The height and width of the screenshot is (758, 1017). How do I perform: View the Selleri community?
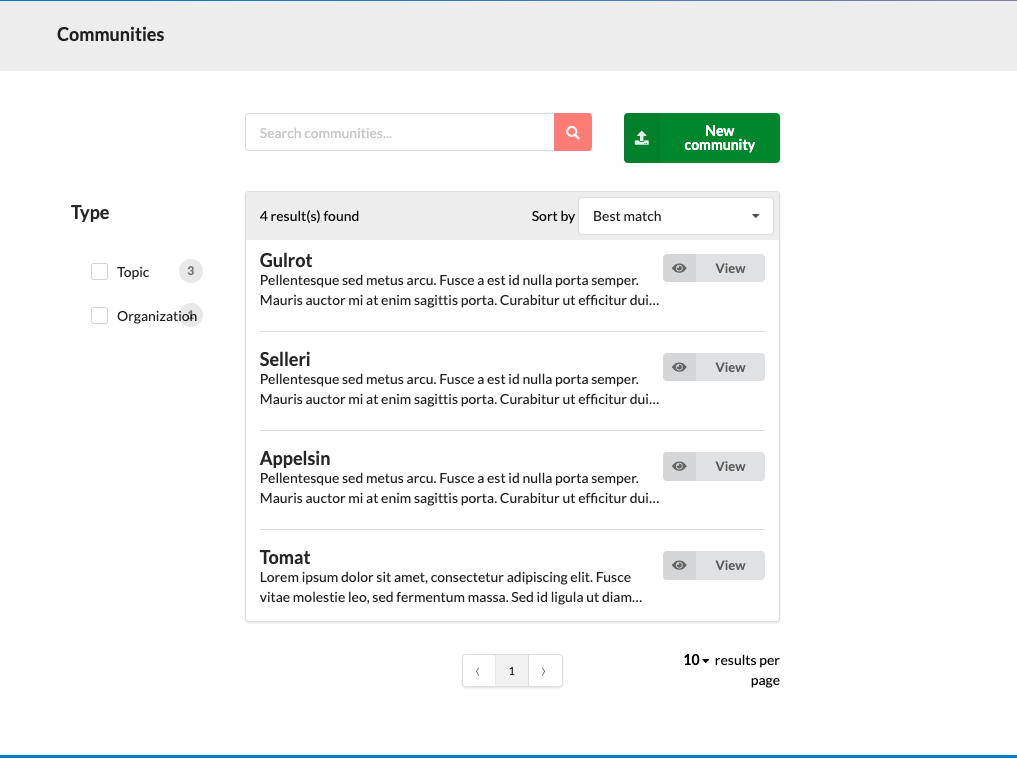730,366
